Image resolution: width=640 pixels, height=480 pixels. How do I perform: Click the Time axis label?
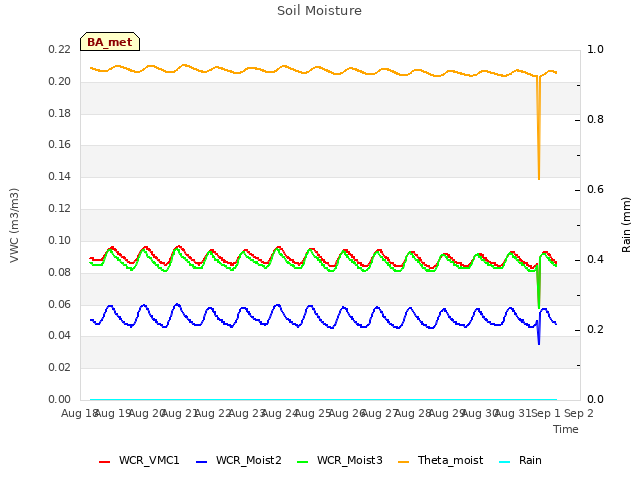566,429
